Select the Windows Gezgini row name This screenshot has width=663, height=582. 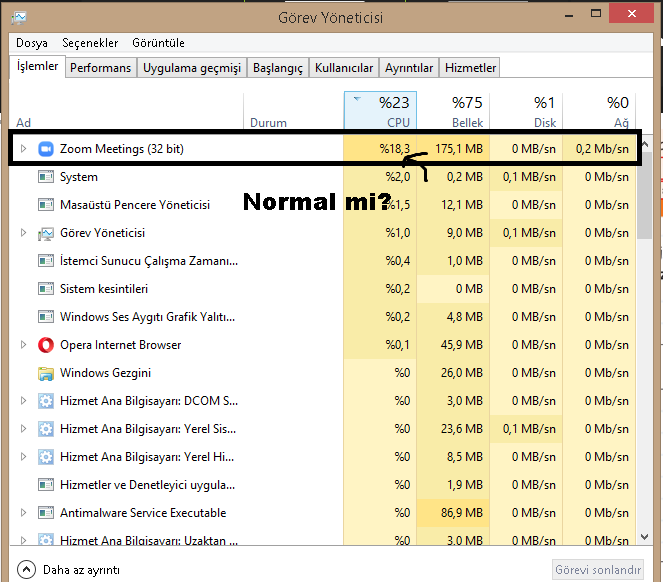(x=105, y=373)
